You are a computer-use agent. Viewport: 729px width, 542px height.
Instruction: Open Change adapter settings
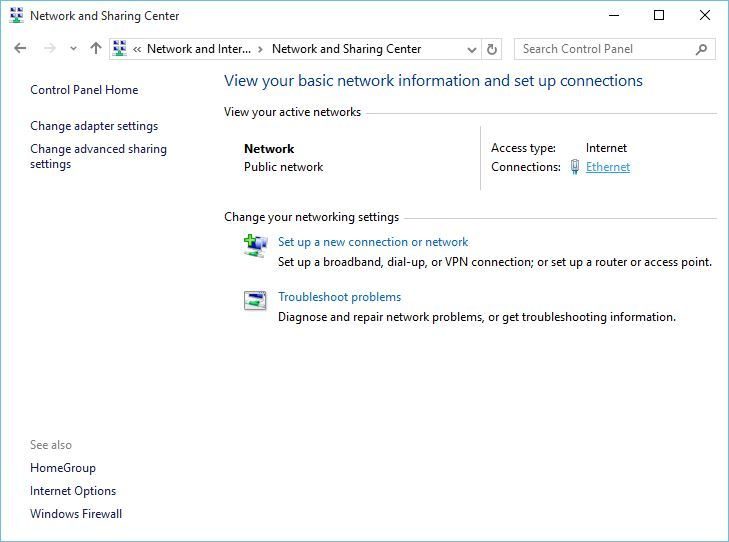(x=94, y=126)
